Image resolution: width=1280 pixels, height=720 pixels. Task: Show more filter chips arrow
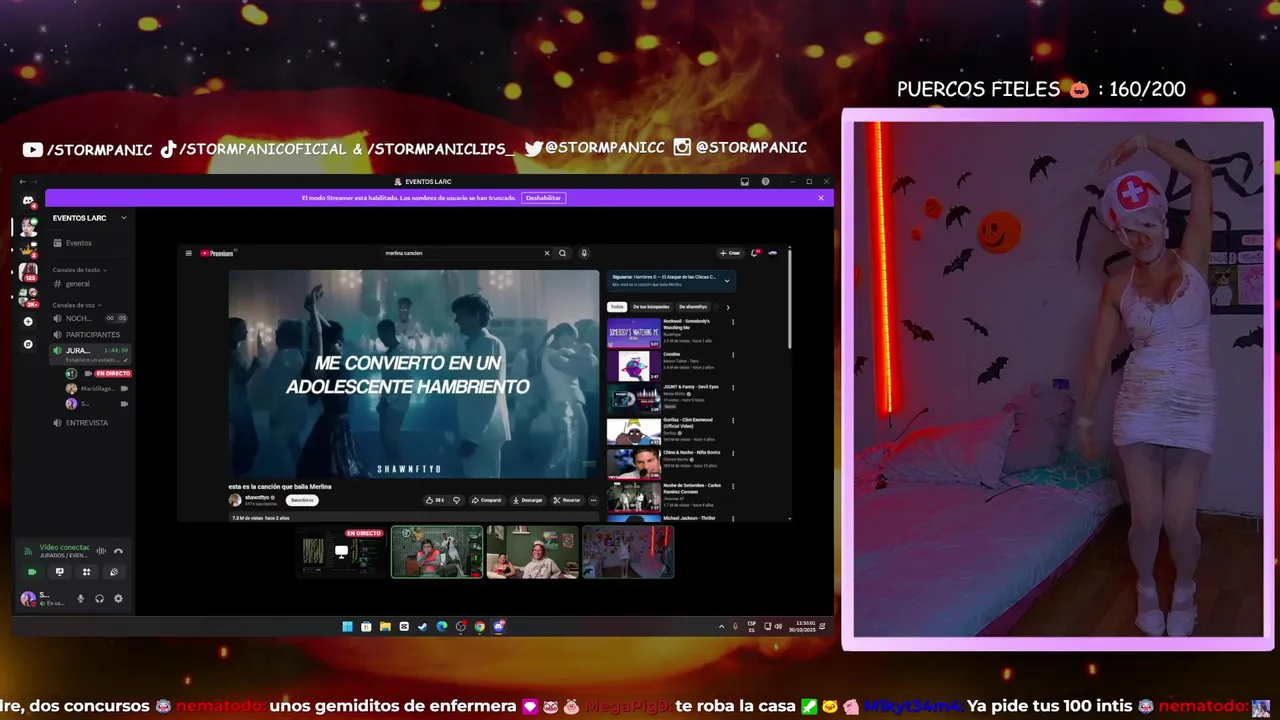coord(728,307)
